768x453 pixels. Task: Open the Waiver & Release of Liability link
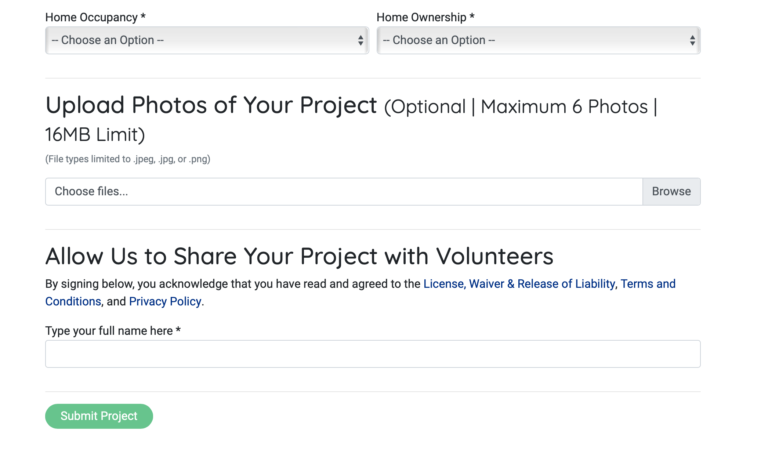542,284
